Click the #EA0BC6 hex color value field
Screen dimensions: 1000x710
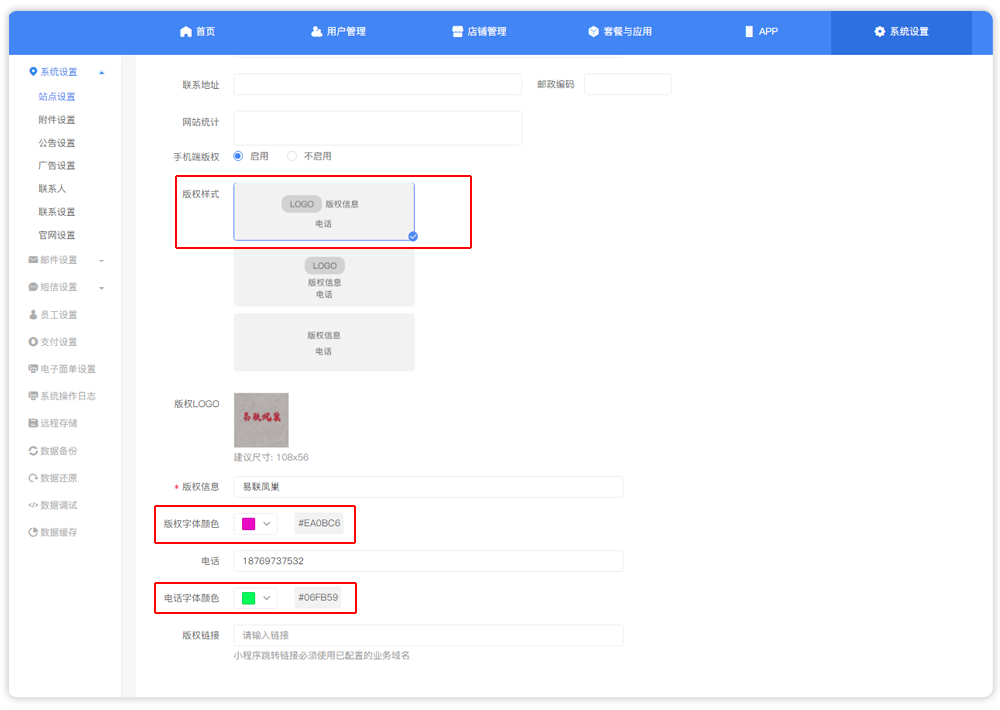click(319, 523)
